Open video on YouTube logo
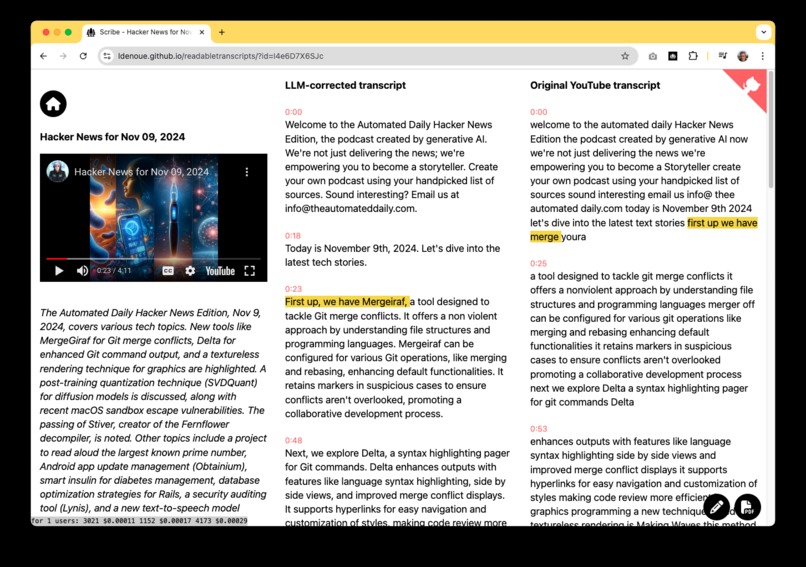This screenshot has width=806, height=567. point(220,271)
